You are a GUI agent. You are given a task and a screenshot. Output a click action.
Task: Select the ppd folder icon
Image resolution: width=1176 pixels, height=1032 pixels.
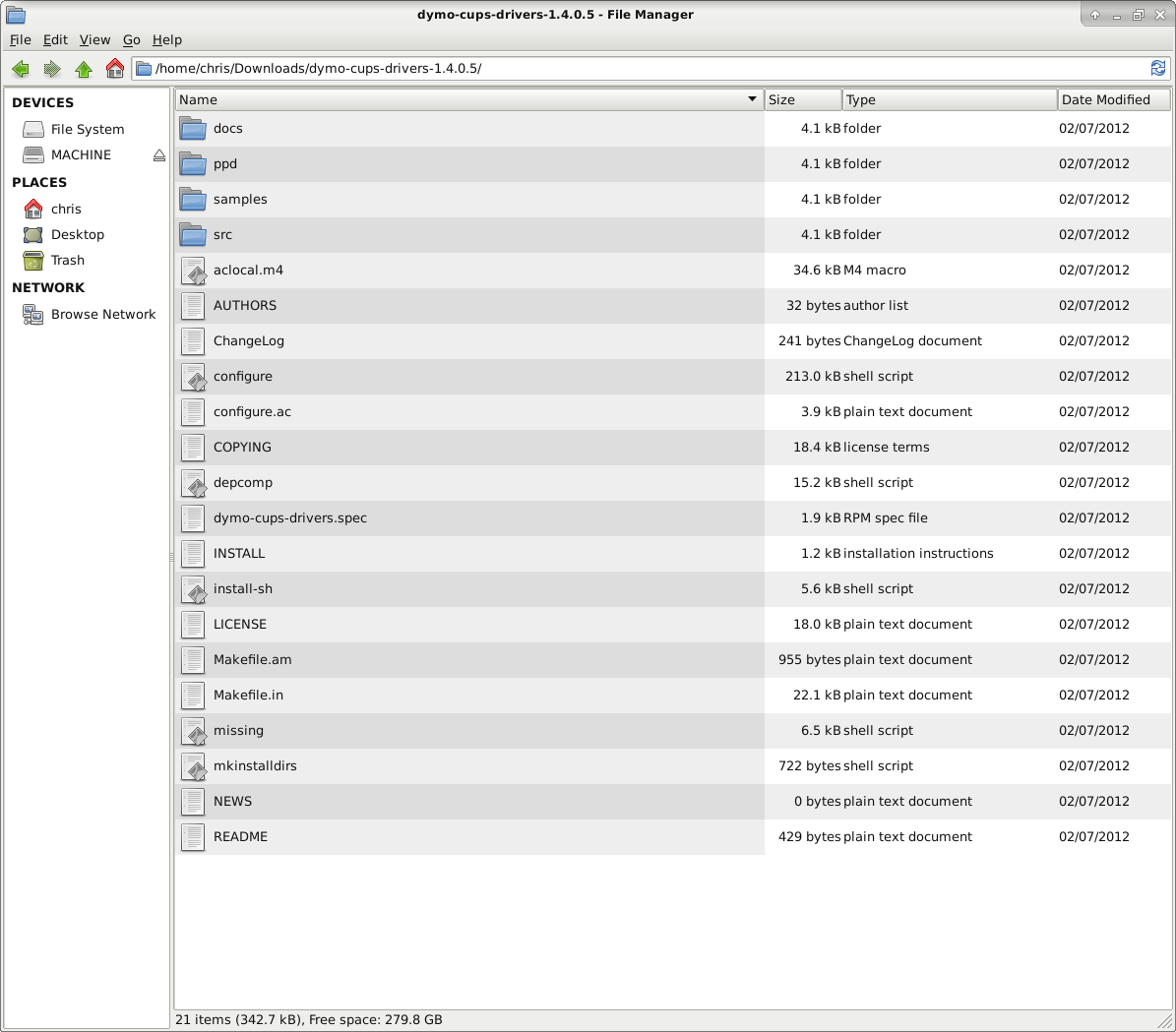tap(194, 163)
